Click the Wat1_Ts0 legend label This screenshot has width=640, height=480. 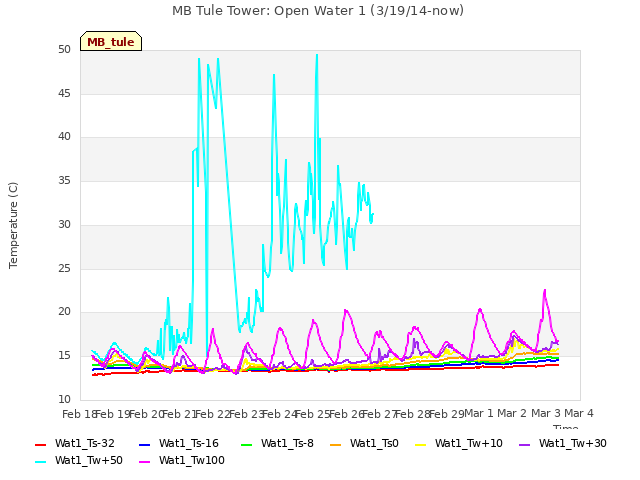click(374, 444)
